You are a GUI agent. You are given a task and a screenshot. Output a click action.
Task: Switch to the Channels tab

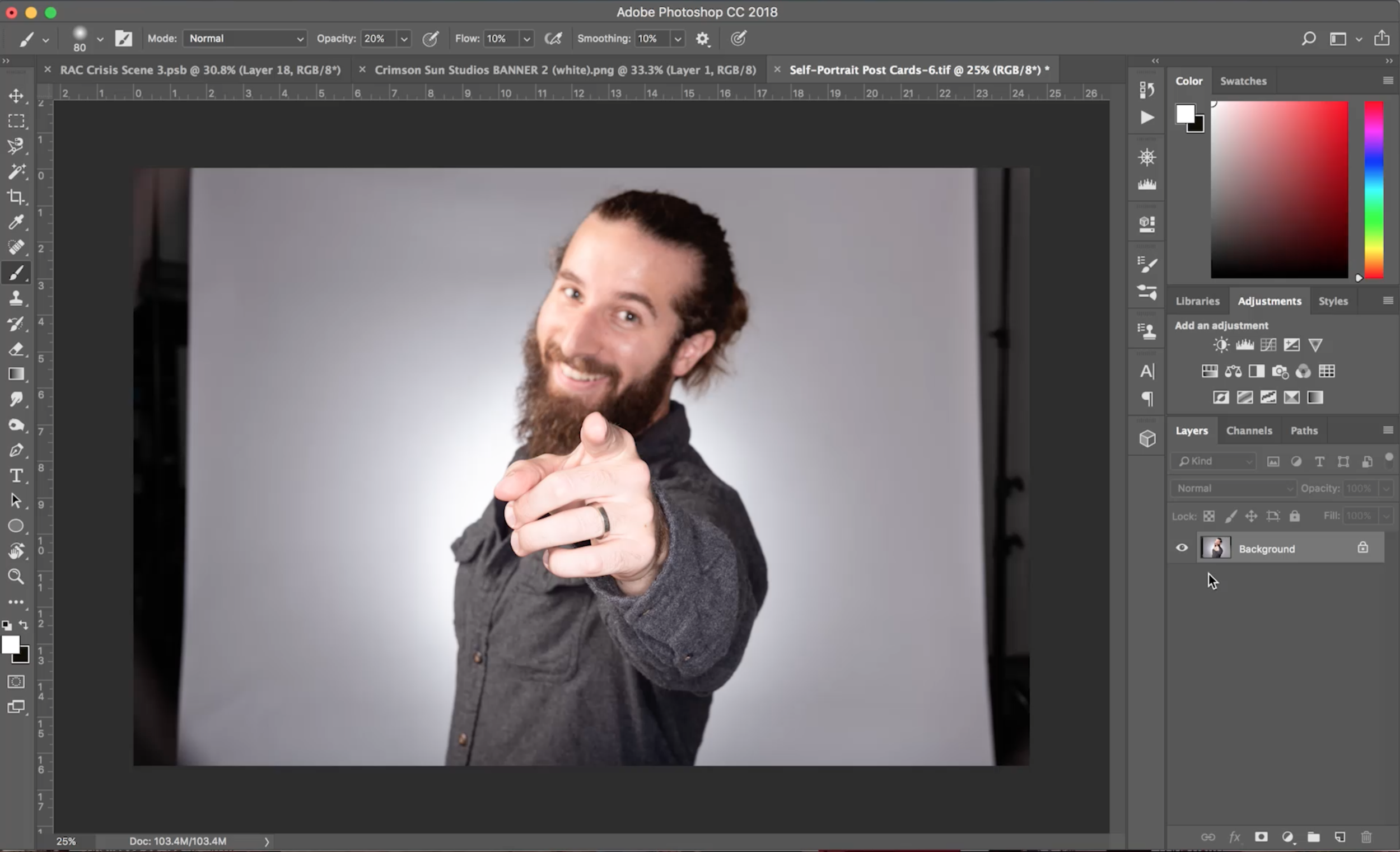[x=1248, y=430]
